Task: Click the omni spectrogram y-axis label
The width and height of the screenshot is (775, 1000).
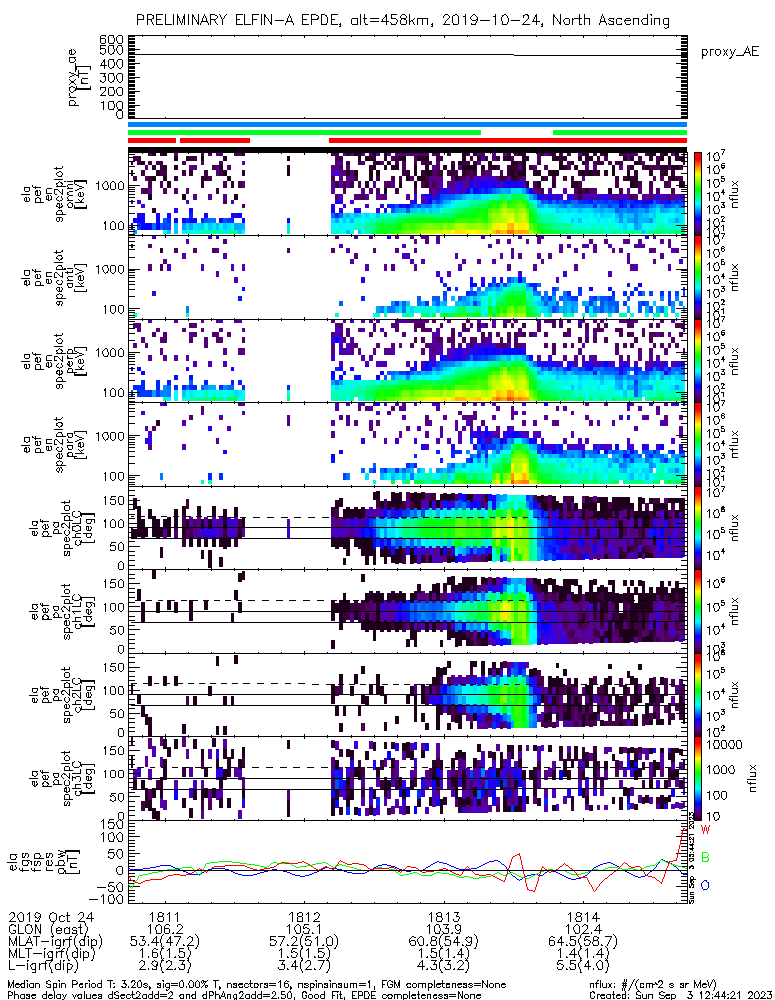Action: (x=54, y=194)
